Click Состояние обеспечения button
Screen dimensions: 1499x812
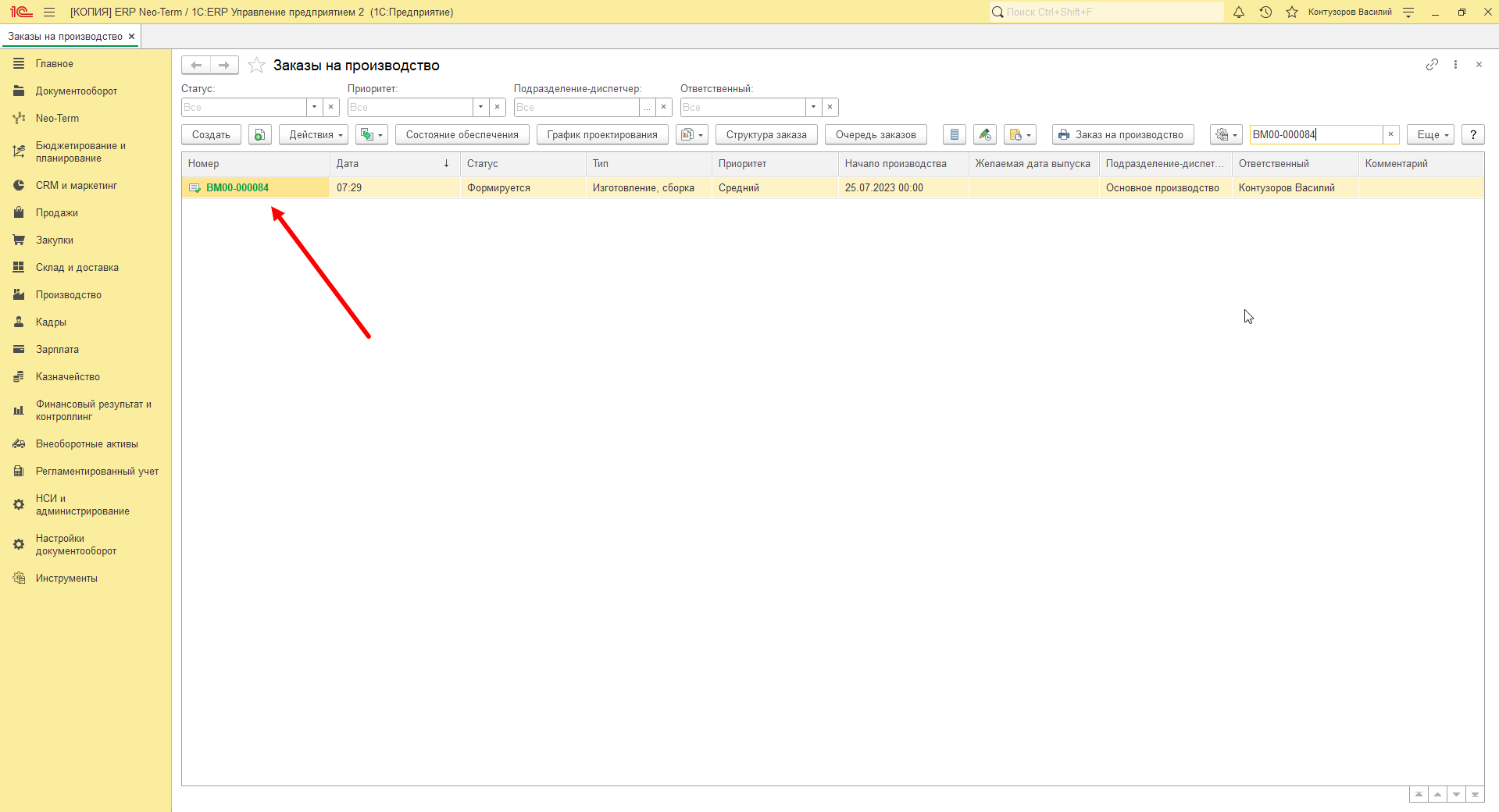(x=462, y=134)
